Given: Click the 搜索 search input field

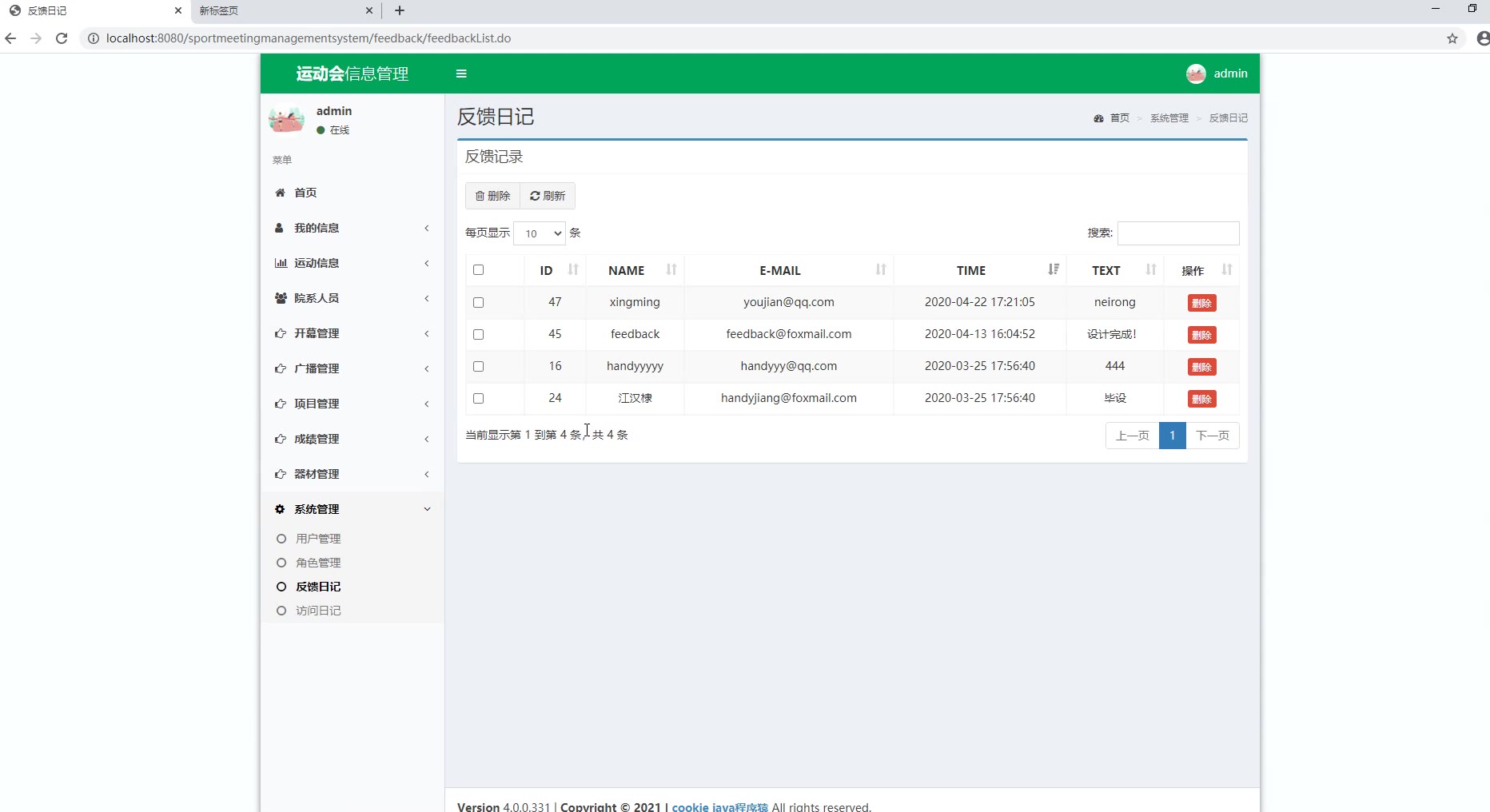Looking at the screenshot, I should pyautogui.click(x=1178, y=233).
